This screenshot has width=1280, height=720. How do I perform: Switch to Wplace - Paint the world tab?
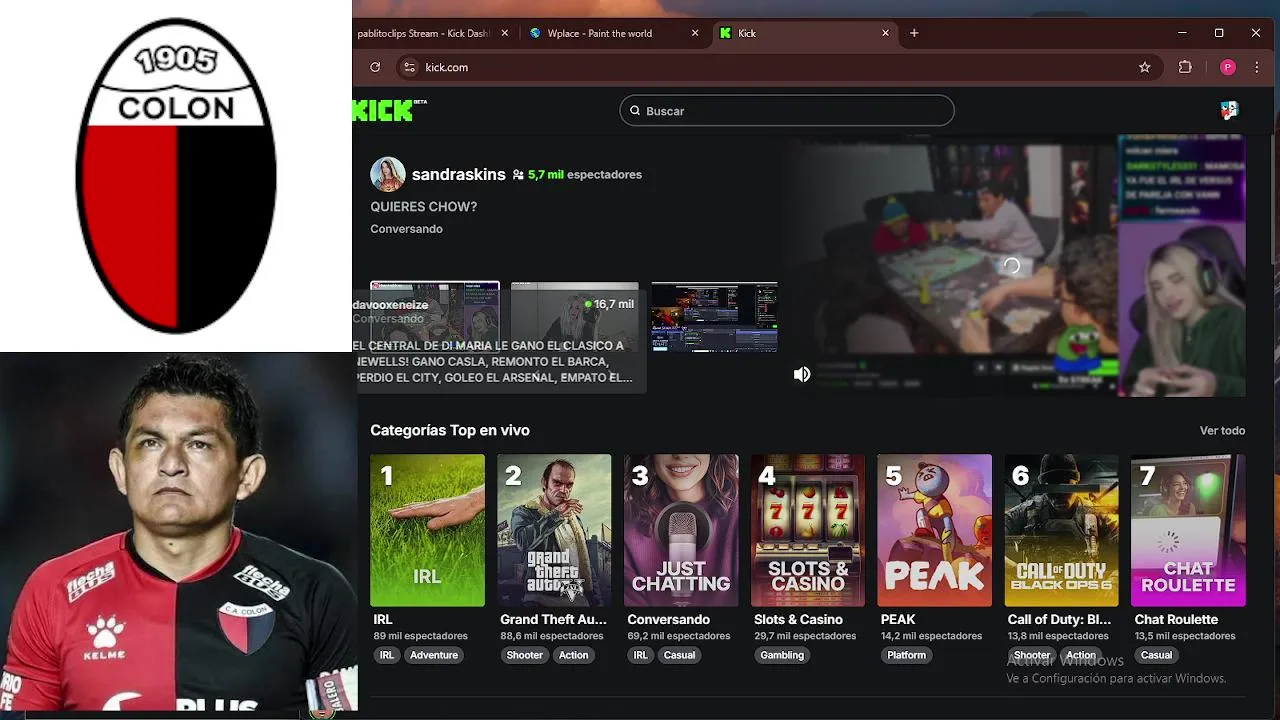(x=614, y=33)
